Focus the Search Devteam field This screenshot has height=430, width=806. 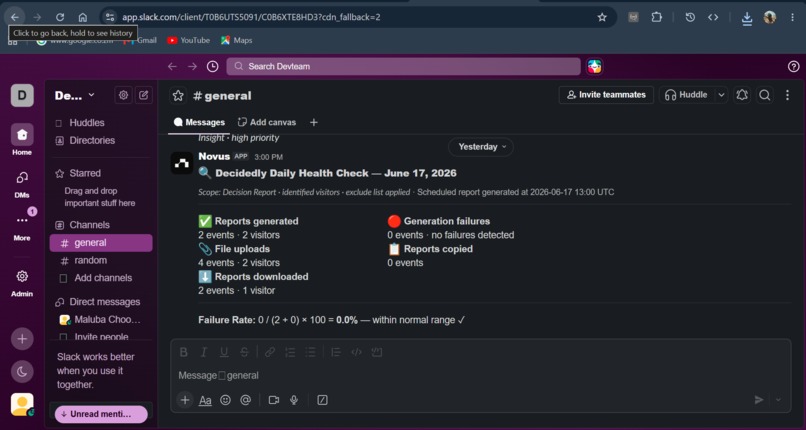tap(404, 66)
